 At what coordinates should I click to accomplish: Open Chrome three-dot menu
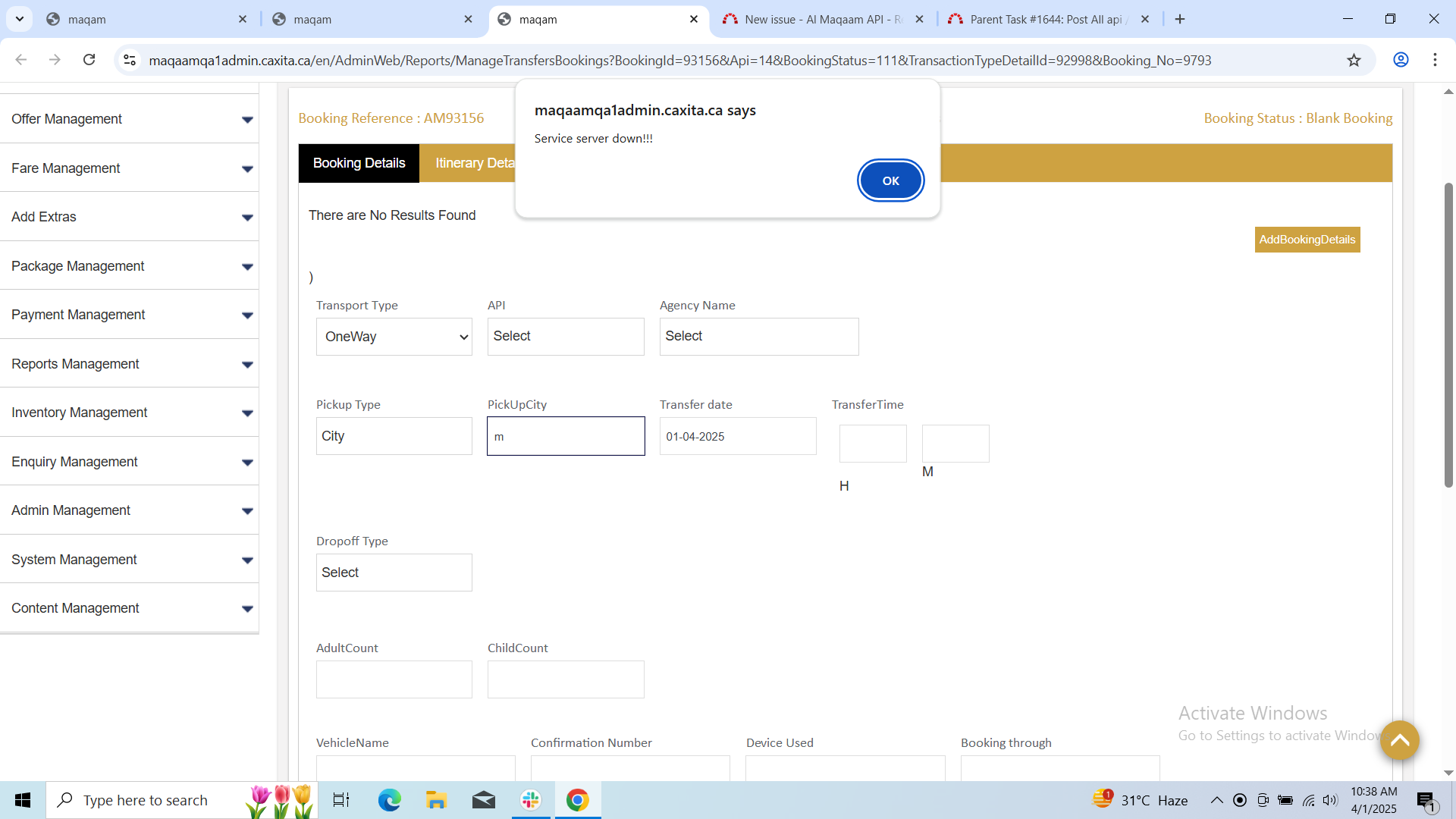tap(1435, 60)
